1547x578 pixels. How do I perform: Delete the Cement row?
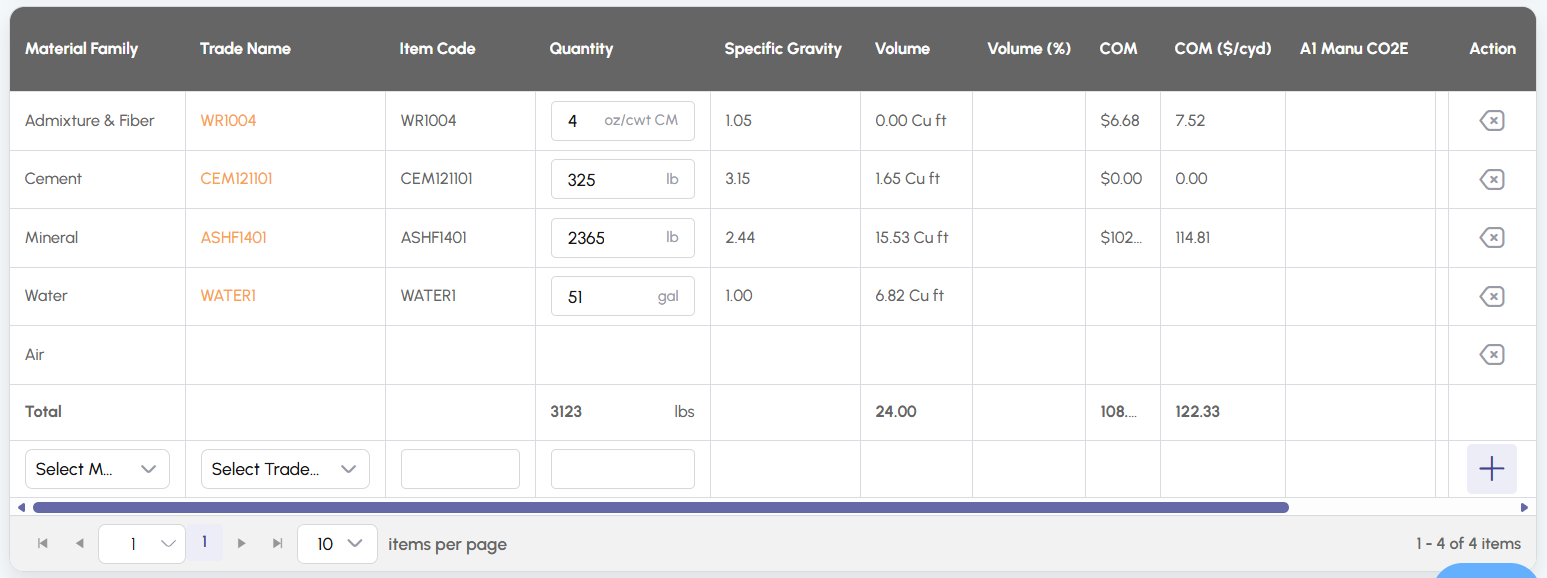[1491, 180]
